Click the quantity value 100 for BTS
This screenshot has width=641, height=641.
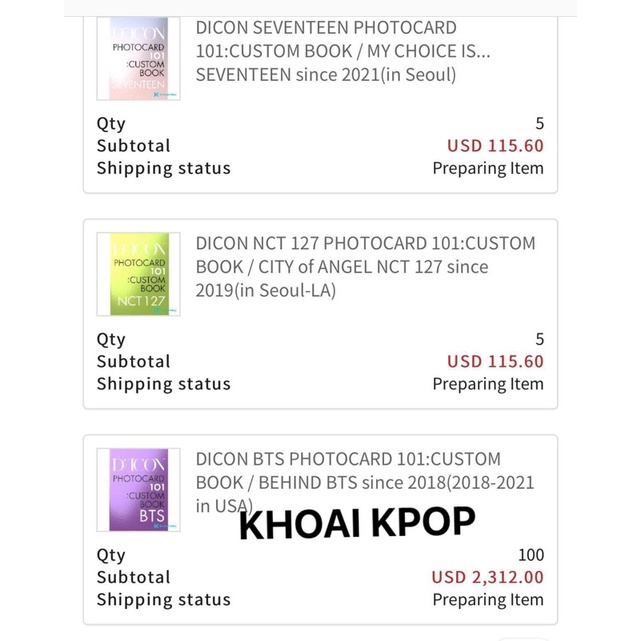(531, 555)
